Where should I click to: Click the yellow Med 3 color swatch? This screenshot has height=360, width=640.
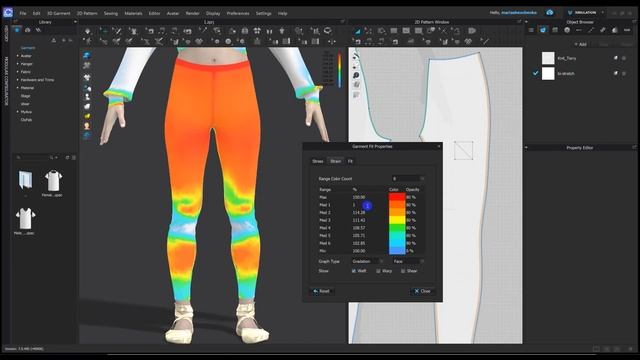pyautogui.click(x=397, y=220)
